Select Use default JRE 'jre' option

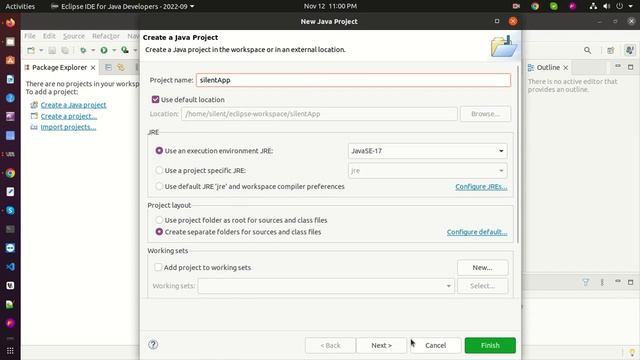[x=159, y=186]
